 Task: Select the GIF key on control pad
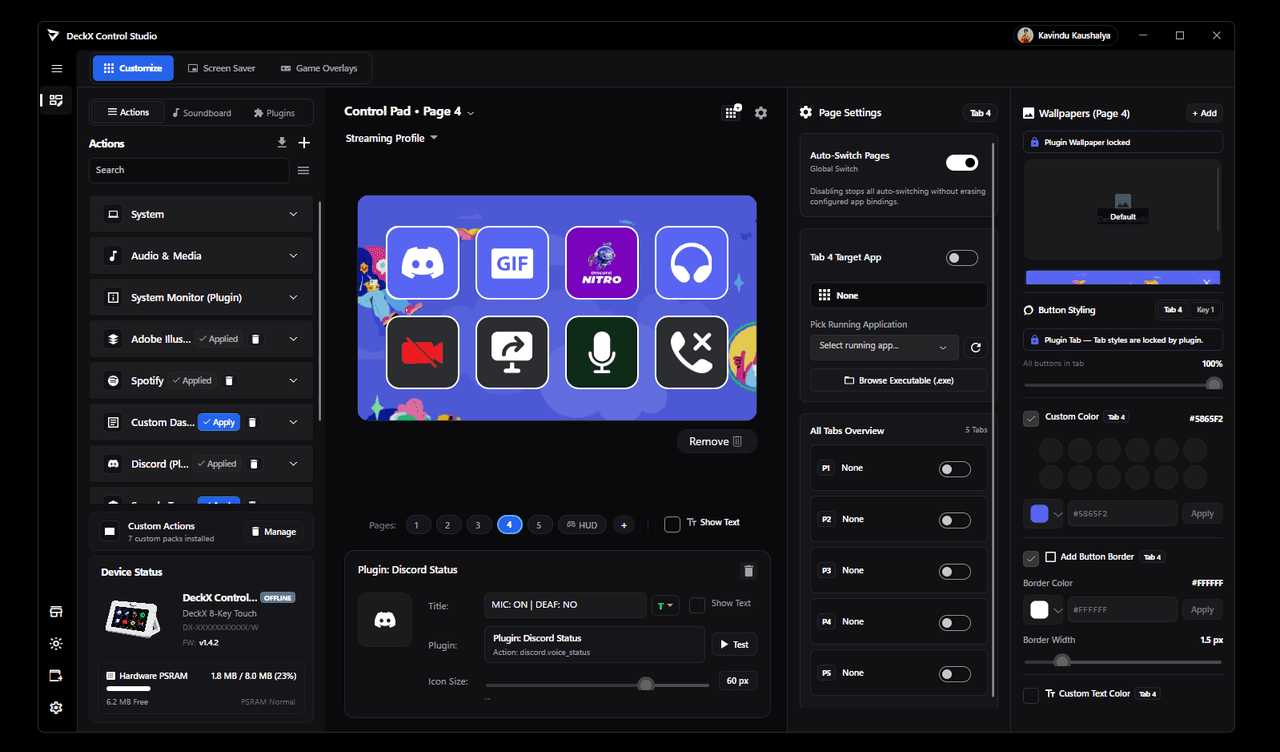pyautogui.click(x=512, y=263)
